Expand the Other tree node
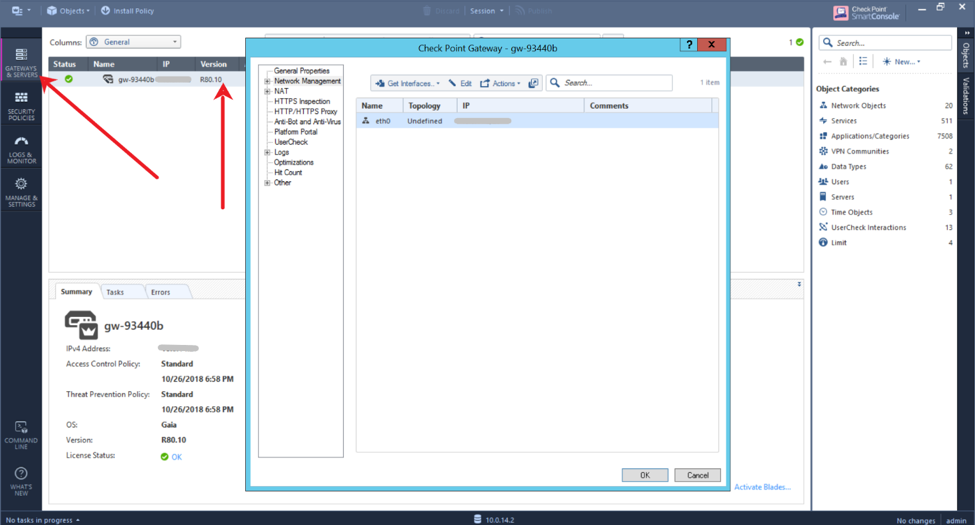The image size is (975, 525). click(x=267, y=183)
